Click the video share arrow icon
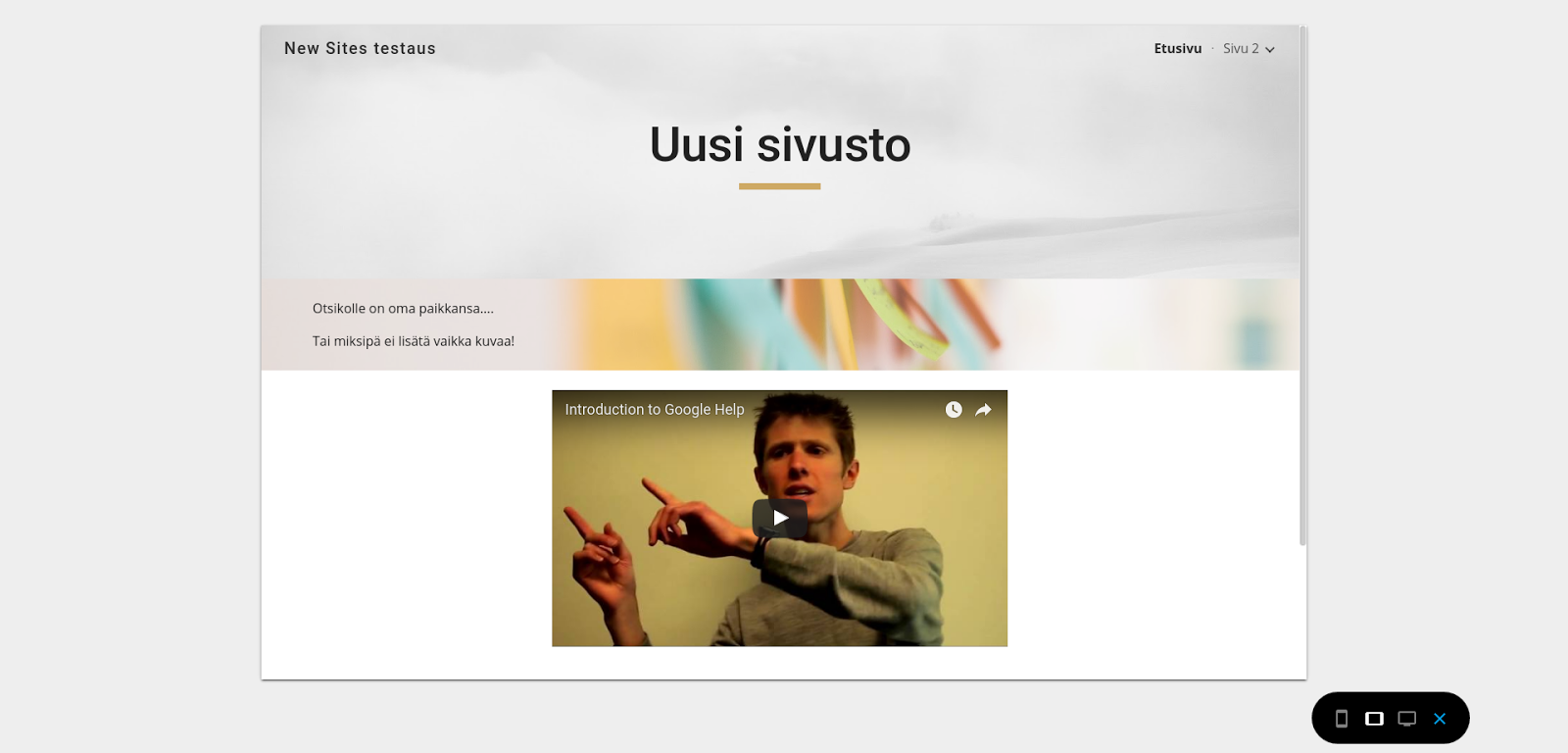 (983, 410)
